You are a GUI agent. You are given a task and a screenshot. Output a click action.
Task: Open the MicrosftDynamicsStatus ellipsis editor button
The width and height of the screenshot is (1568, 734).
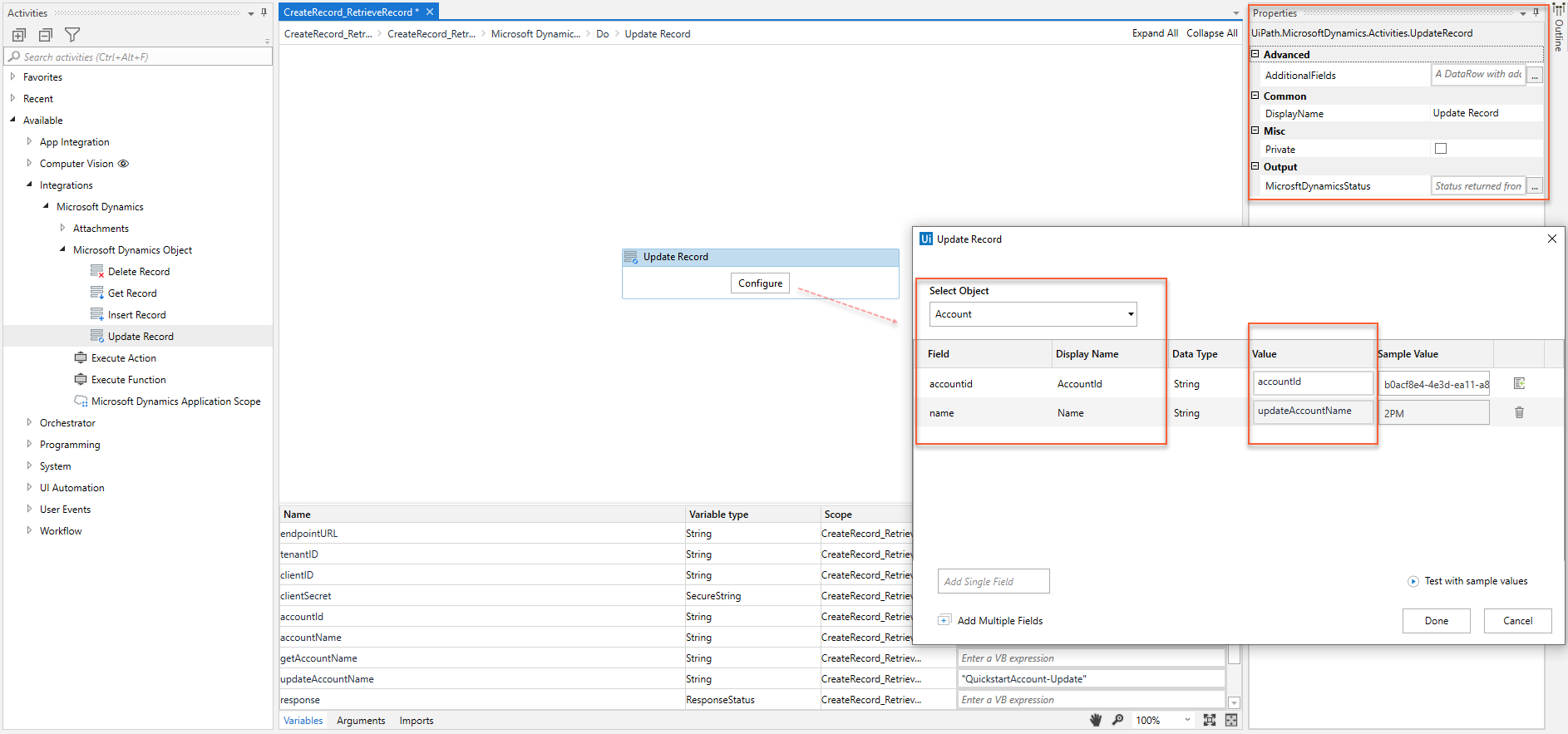coord(1535,186)
